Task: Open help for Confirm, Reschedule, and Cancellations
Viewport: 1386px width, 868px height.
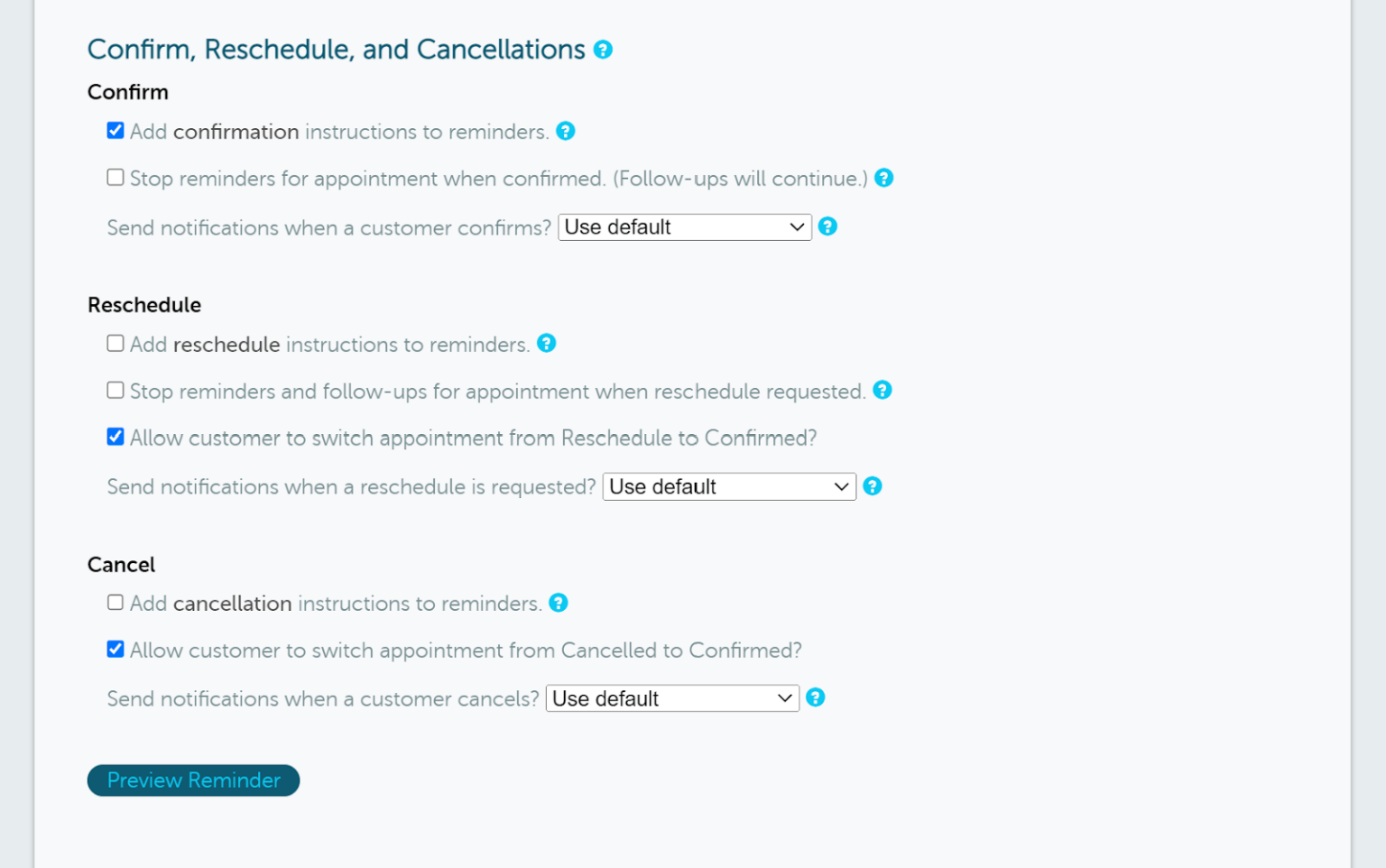Action: (x=603, y=51)
